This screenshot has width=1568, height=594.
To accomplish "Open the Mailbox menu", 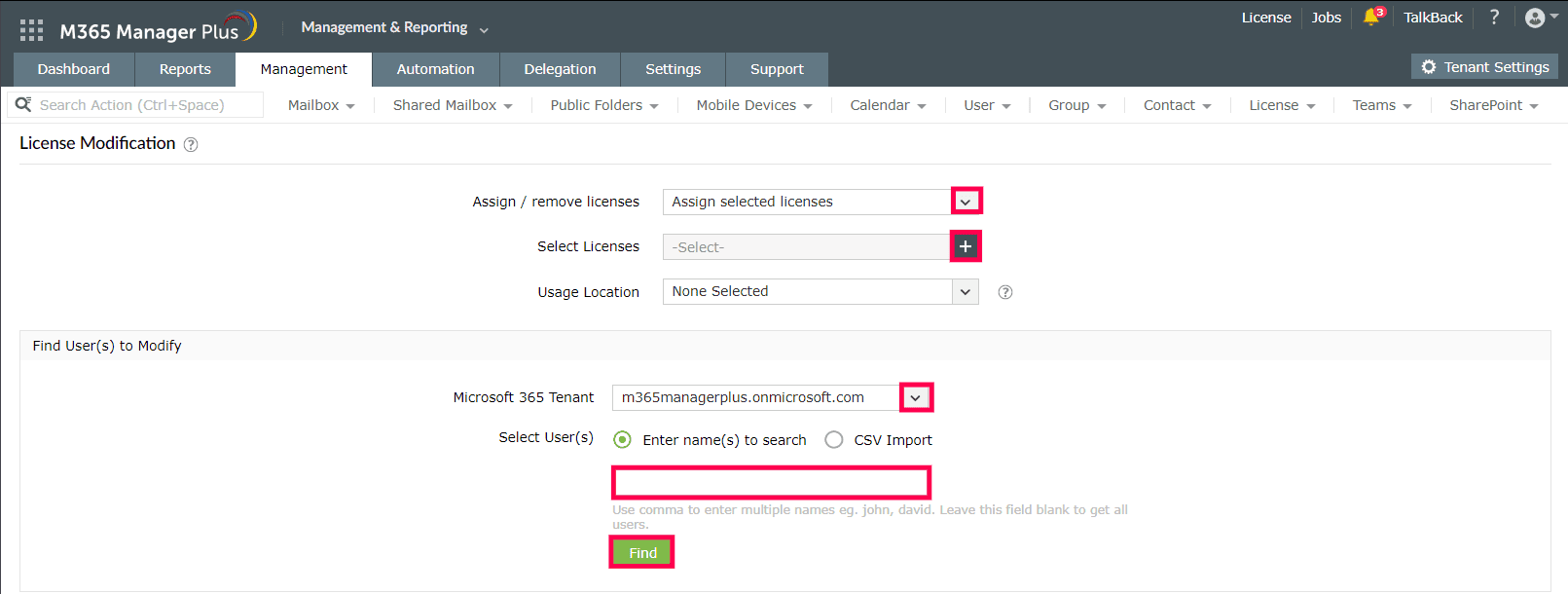I will pos(320,105).
